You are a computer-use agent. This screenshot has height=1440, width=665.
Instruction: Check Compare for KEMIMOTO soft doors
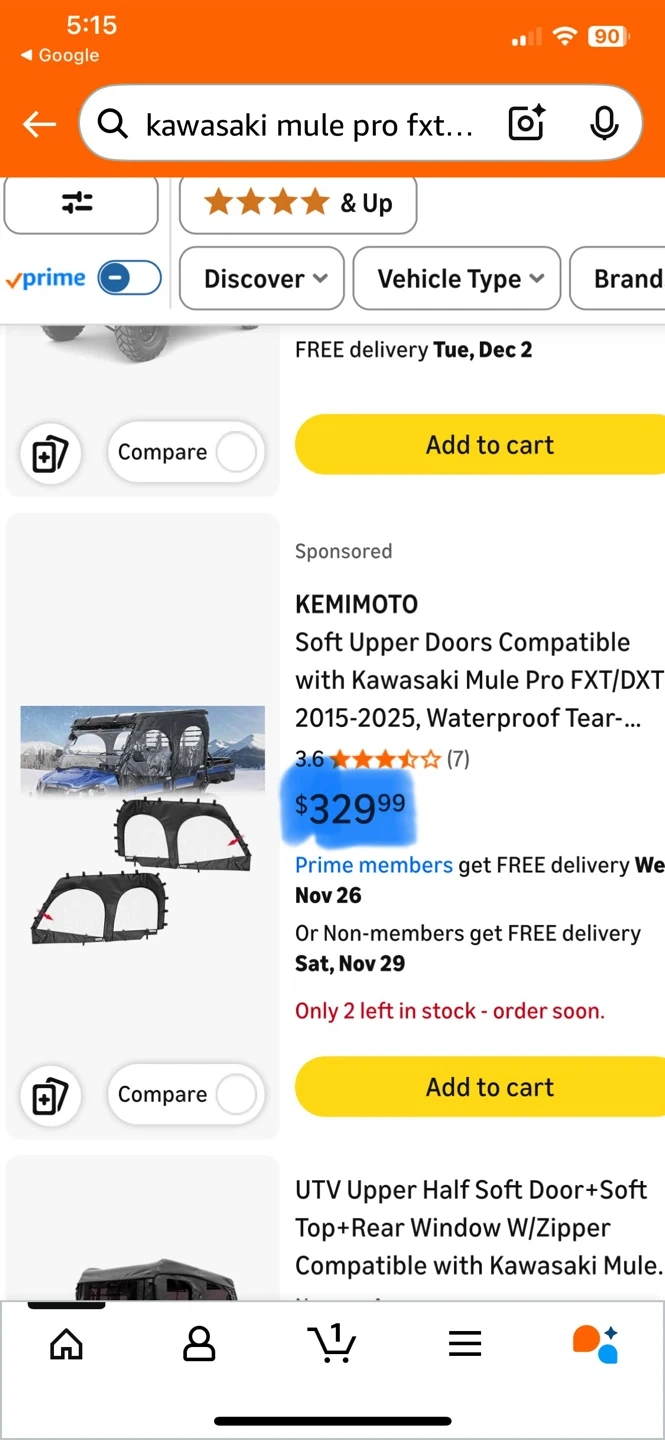[x=236, y=1095]
